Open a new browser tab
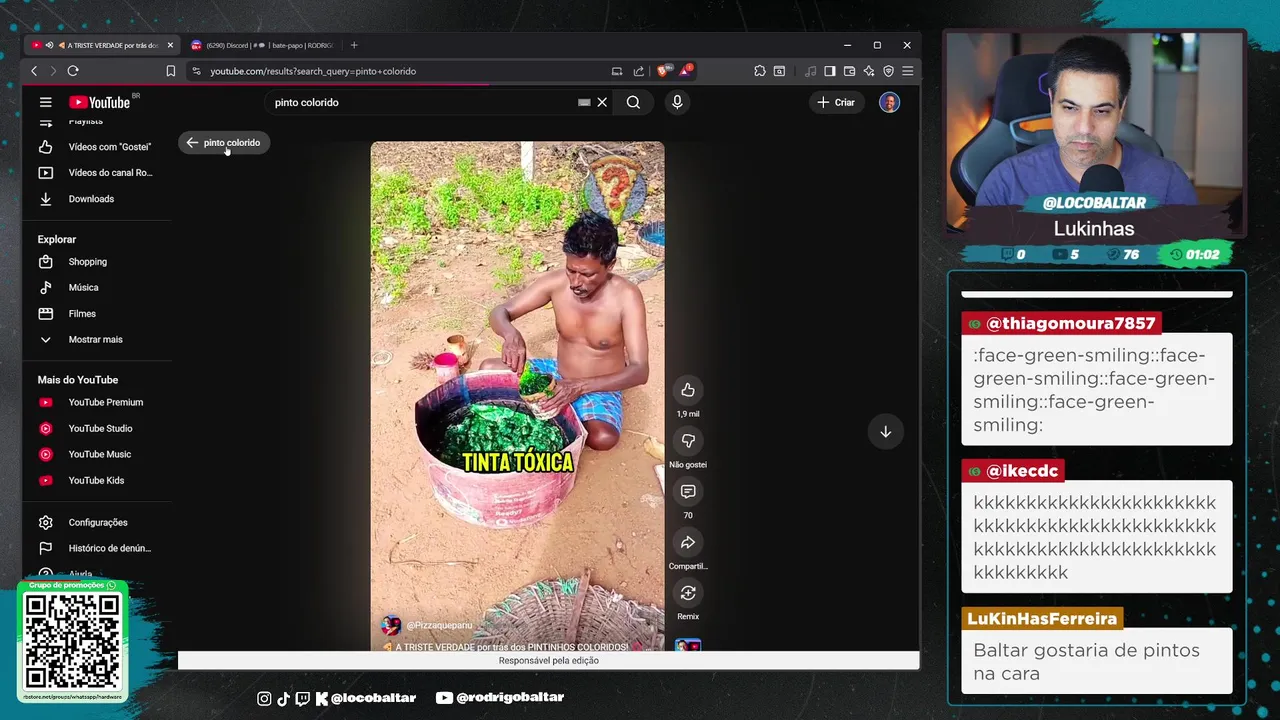Viewport: 1280px width, 720px height. 354,45
